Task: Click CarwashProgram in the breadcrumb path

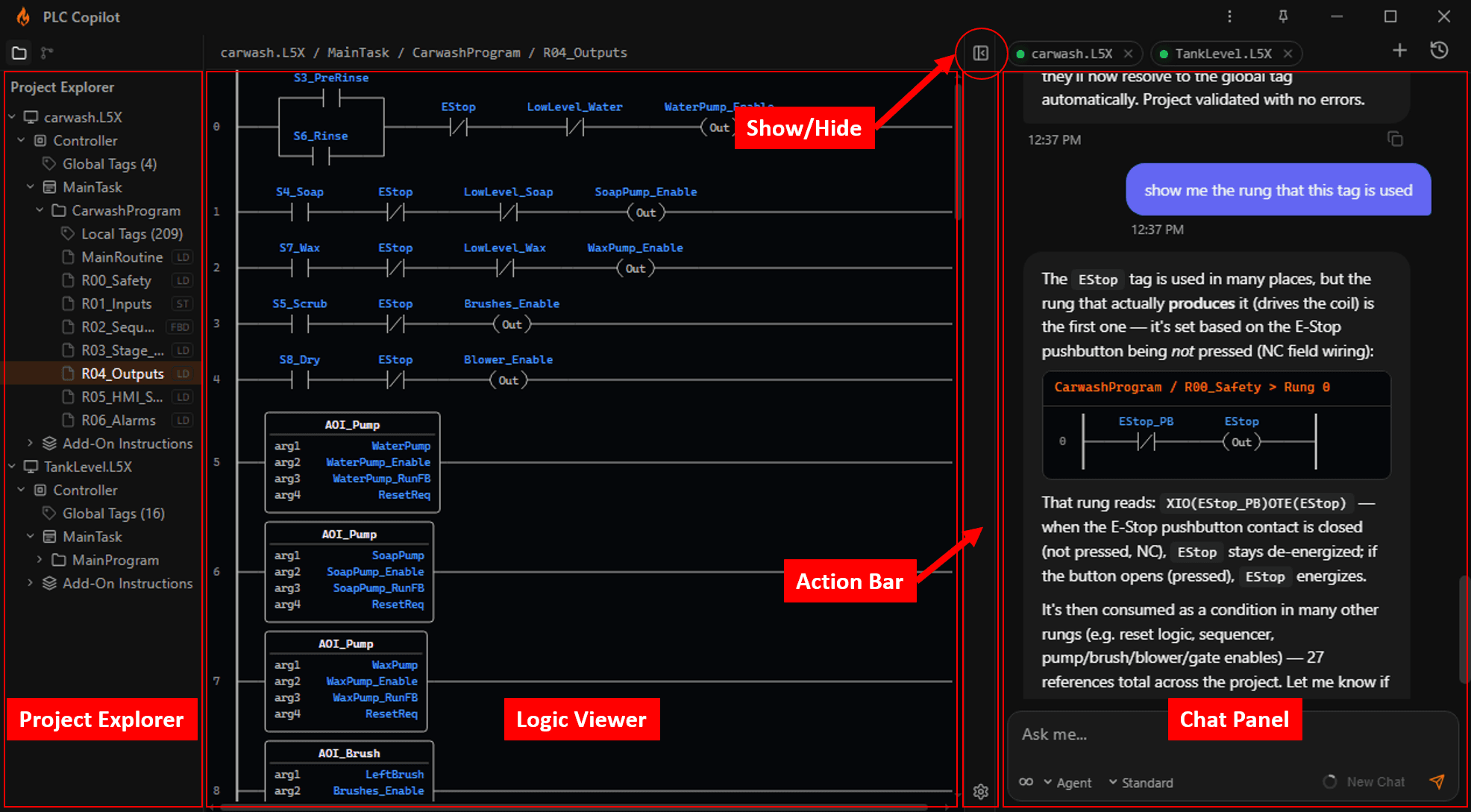Action: (466, 52)
